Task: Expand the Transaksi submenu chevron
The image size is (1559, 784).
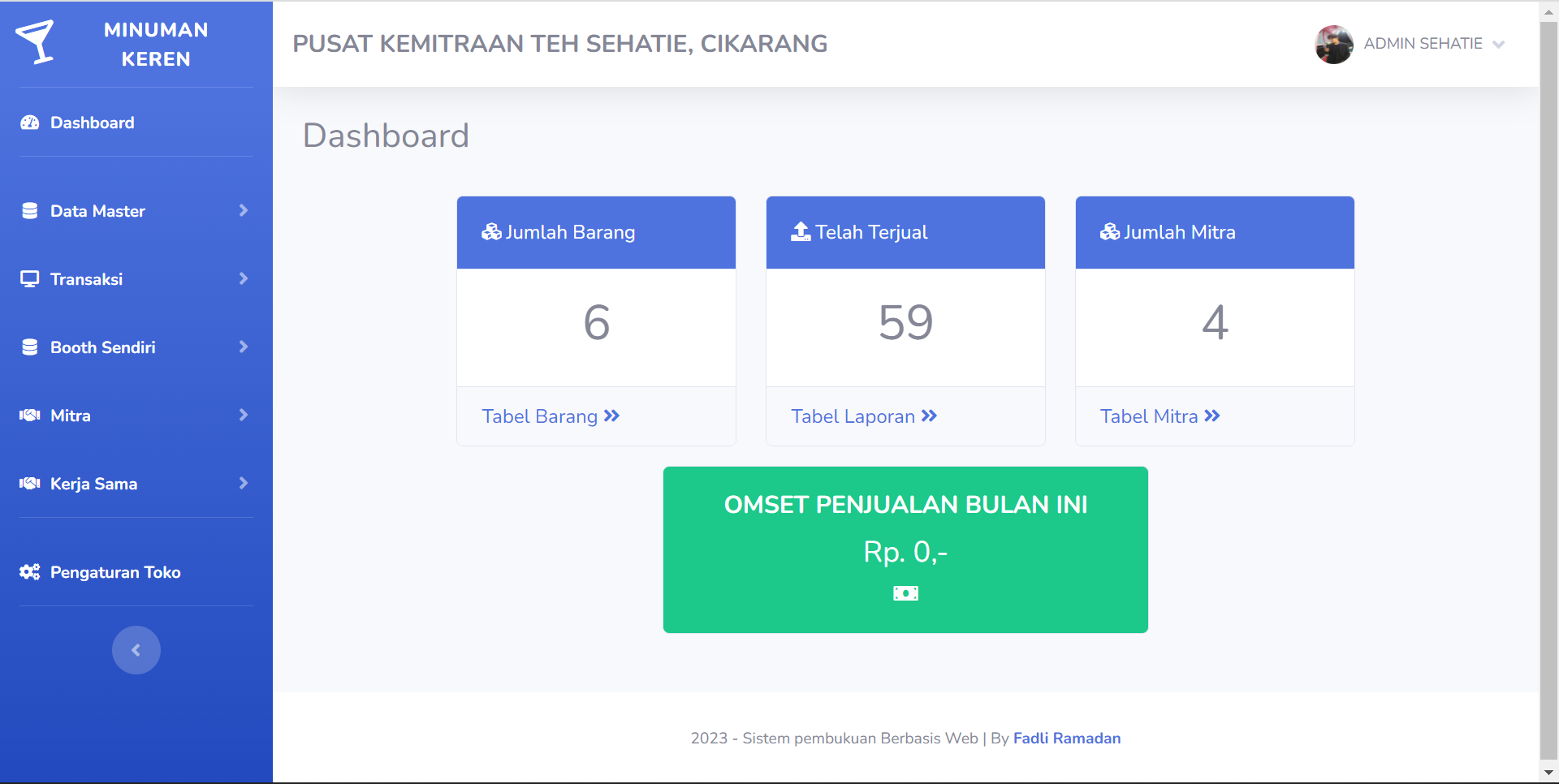Action: click(243, 278)
